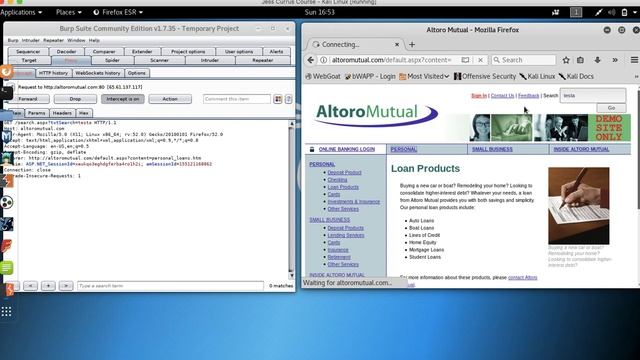Click Sign In link on Altoro Mutual
Screen dimensions: 640x360
pyautogui.click(x=479, y=96)
